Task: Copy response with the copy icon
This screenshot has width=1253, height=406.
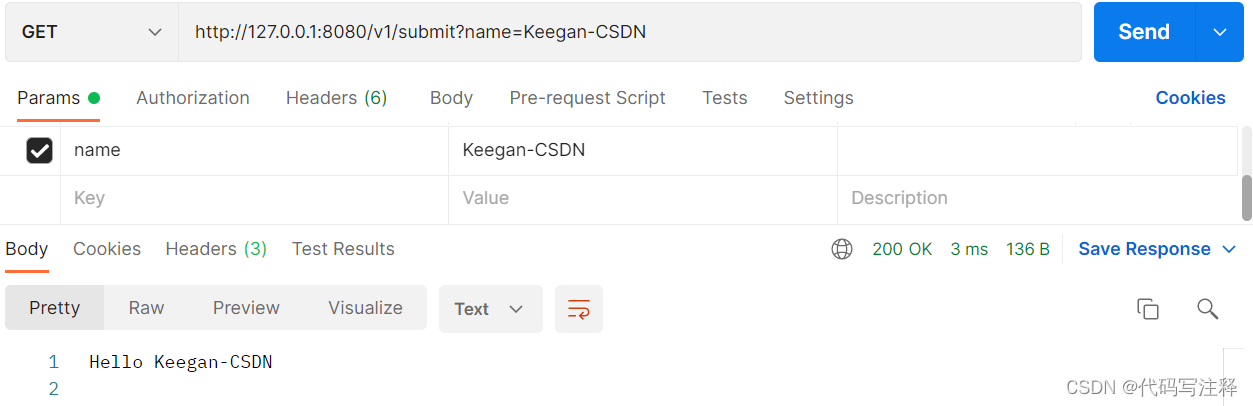Action: (x=1148, y=309)
